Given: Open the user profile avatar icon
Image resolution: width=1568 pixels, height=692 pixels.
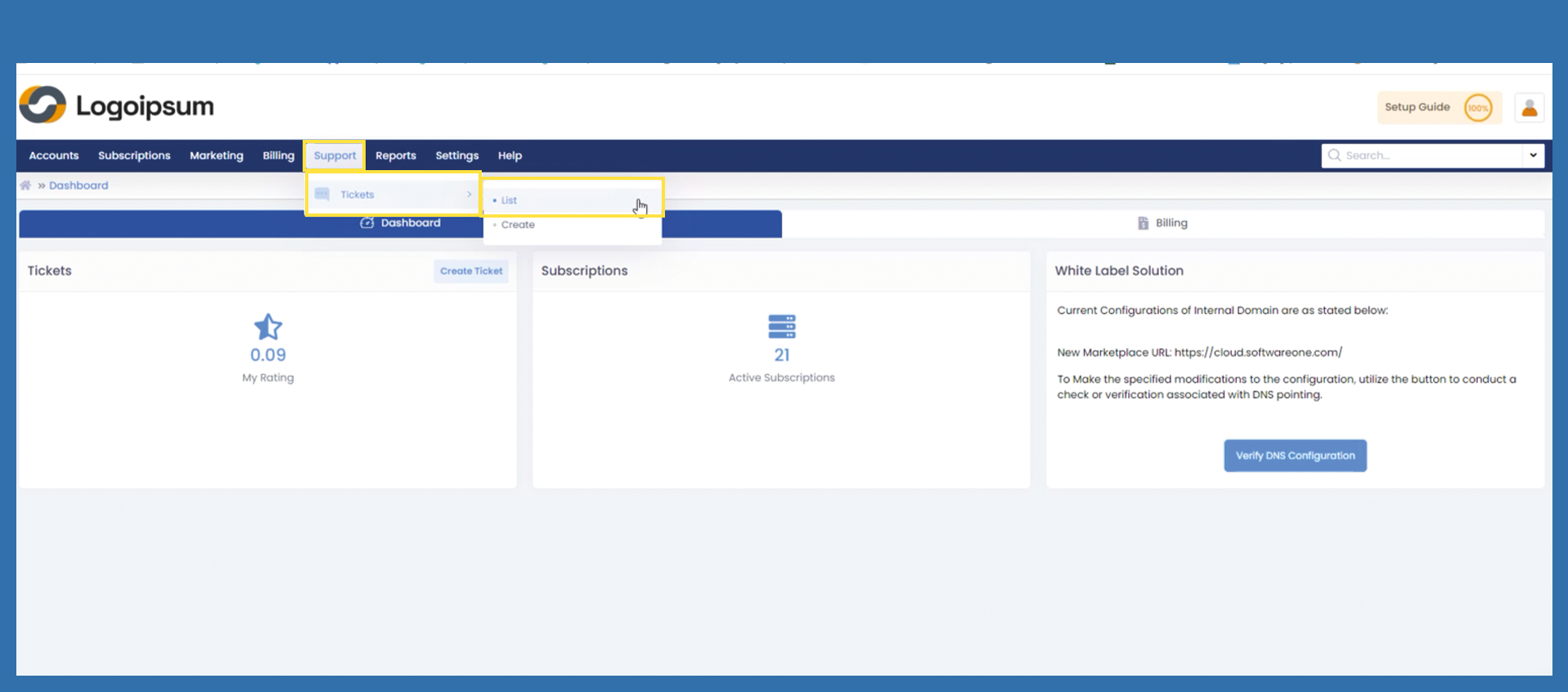Looking at the screenshot, I should point(1529,108).
